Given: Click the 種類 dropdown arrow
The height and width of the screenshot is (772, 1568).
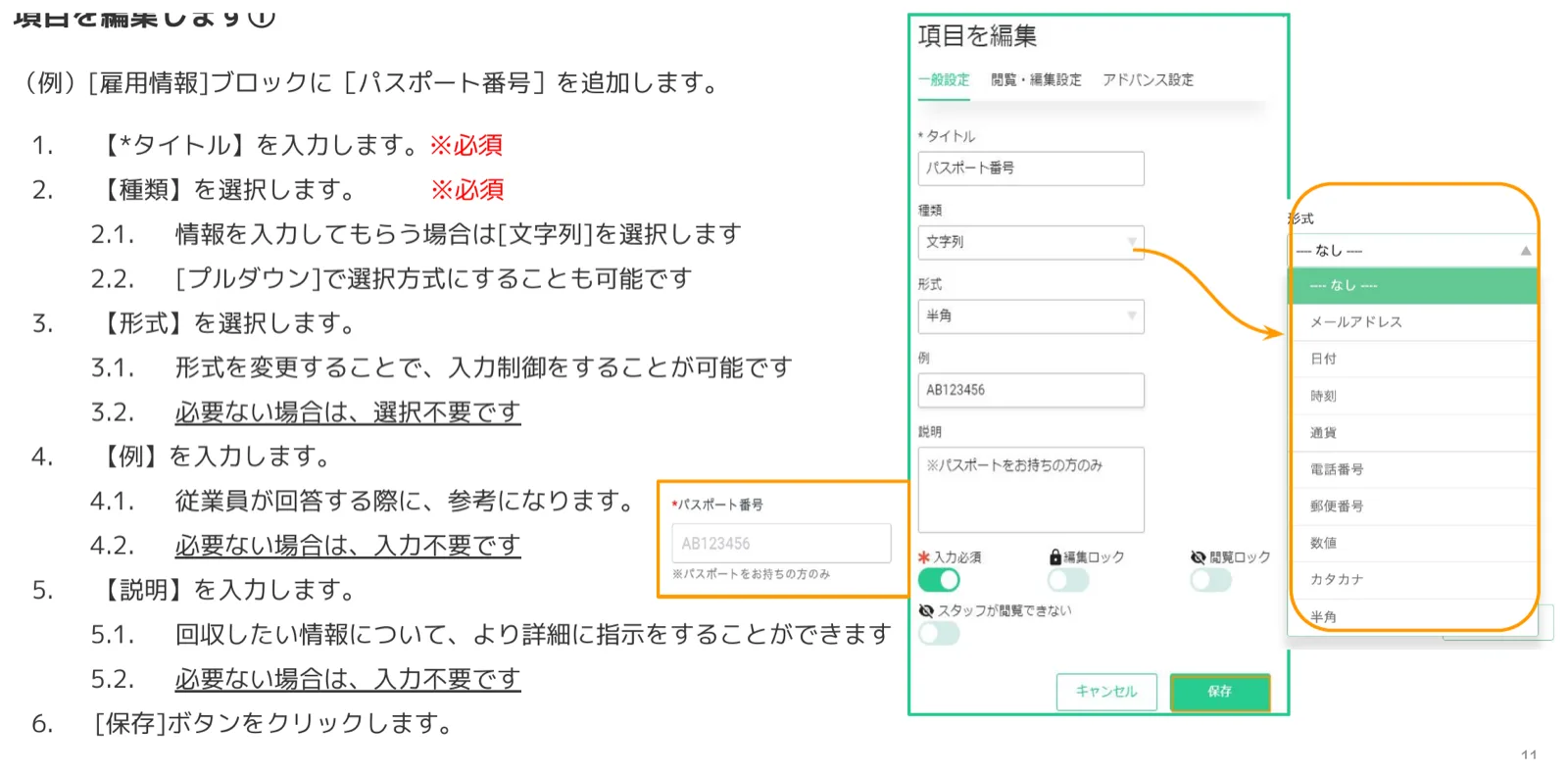Looking at the screenshot, I should point(1132,242).
